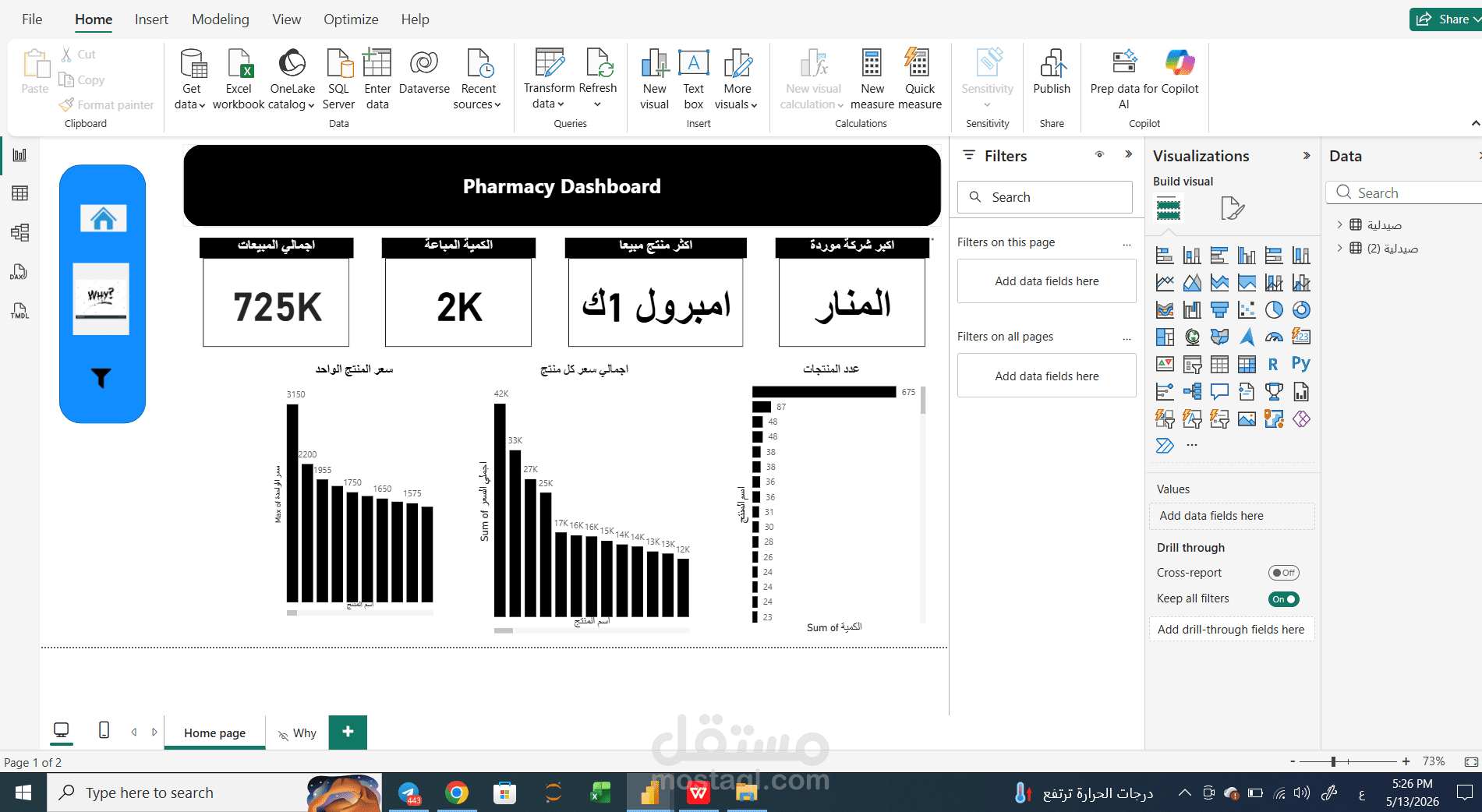
Task: Click the funnel filter icon on dashboard
Action: (101, 378)
